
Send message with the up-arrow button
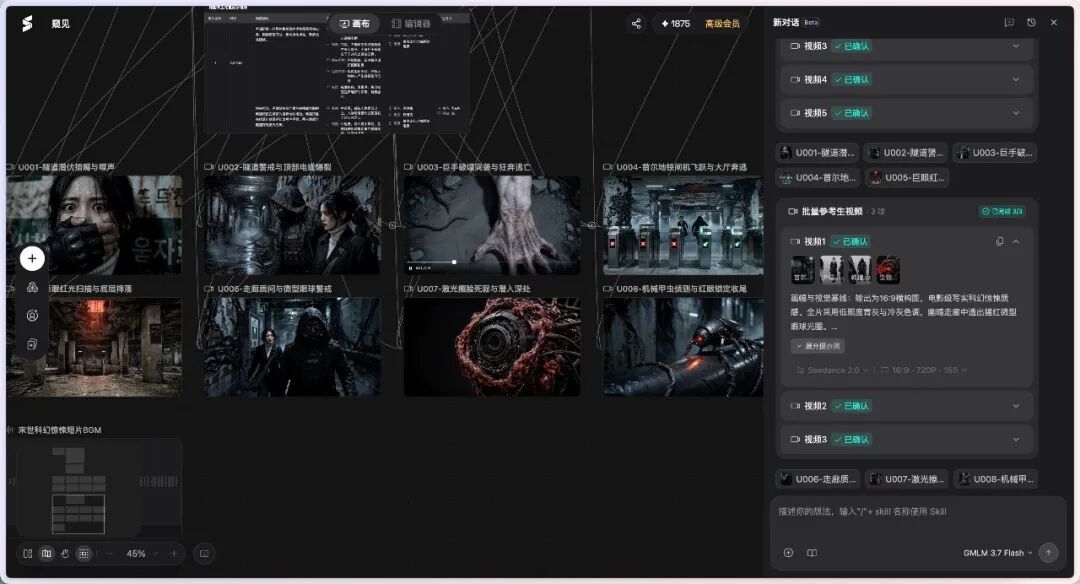point(1048,552)
